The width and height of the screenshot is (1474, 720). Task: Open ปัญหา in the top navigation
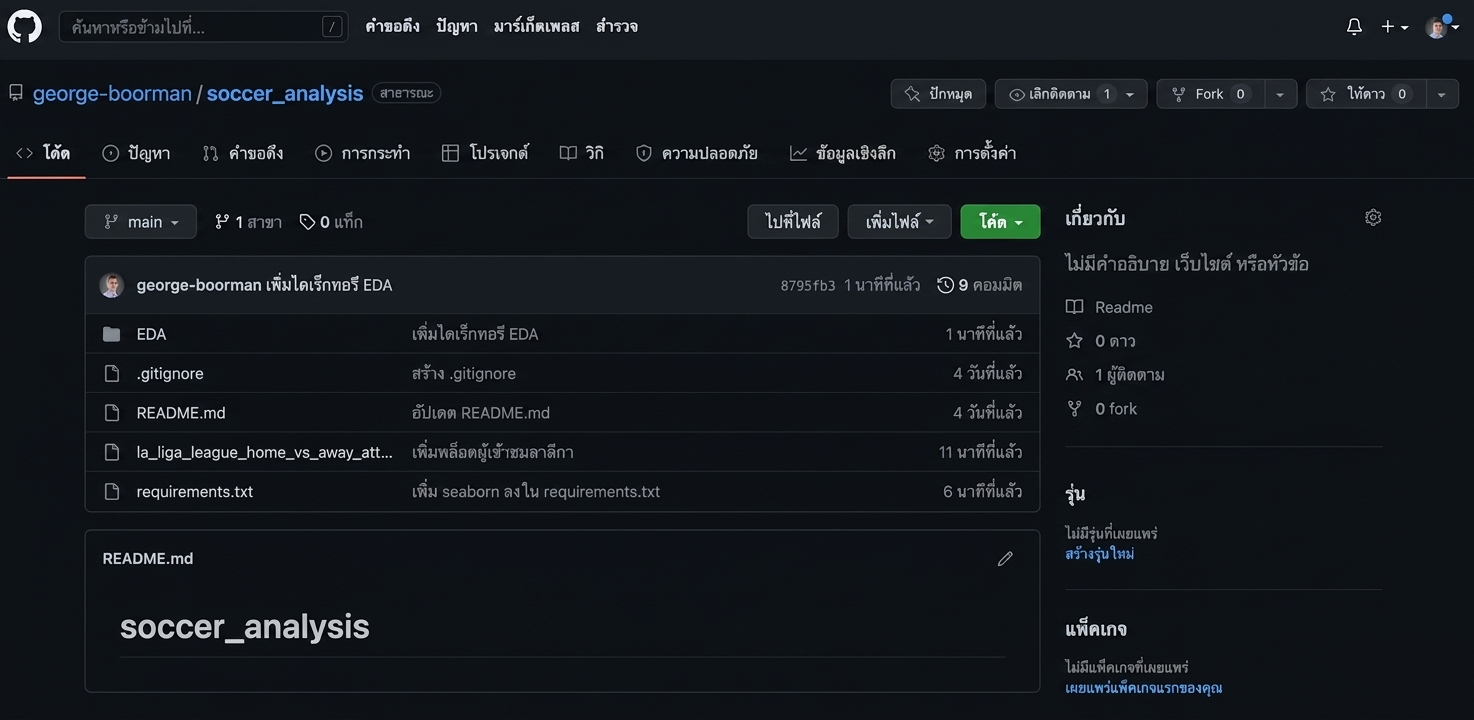(457, 26)
